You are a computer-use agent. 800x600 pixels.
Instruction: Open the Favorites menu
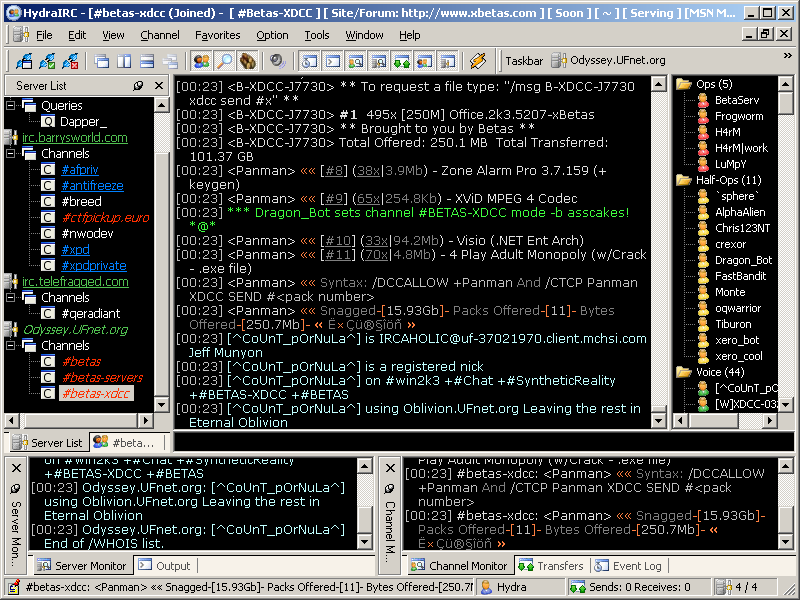(217, 35)
